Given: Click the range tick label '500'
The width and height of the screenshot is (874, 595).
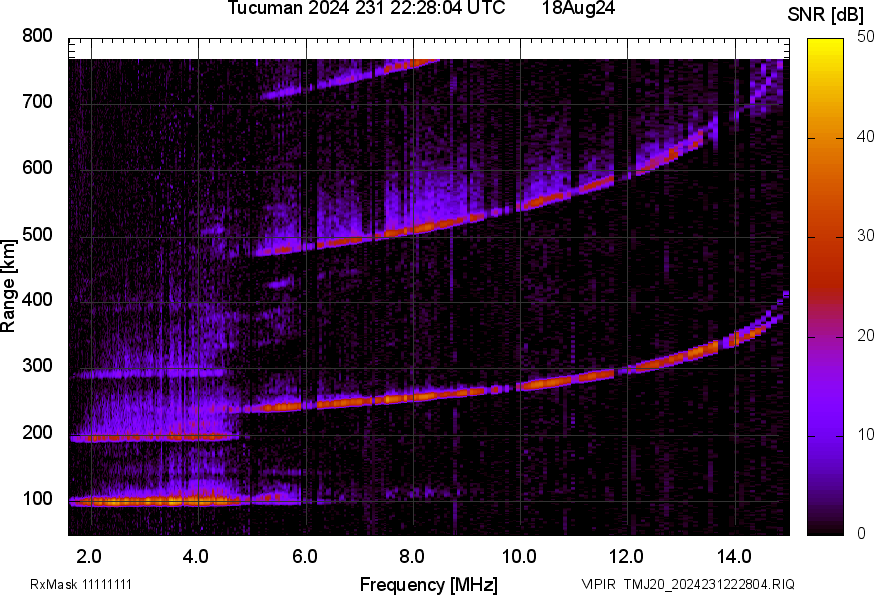Looking at the screenshot, I should click(37, 234).
